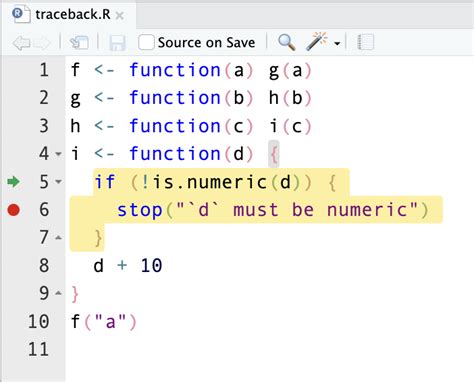Click the opening brace on line 4
474x382 pixels.
[x=274, y=154]
